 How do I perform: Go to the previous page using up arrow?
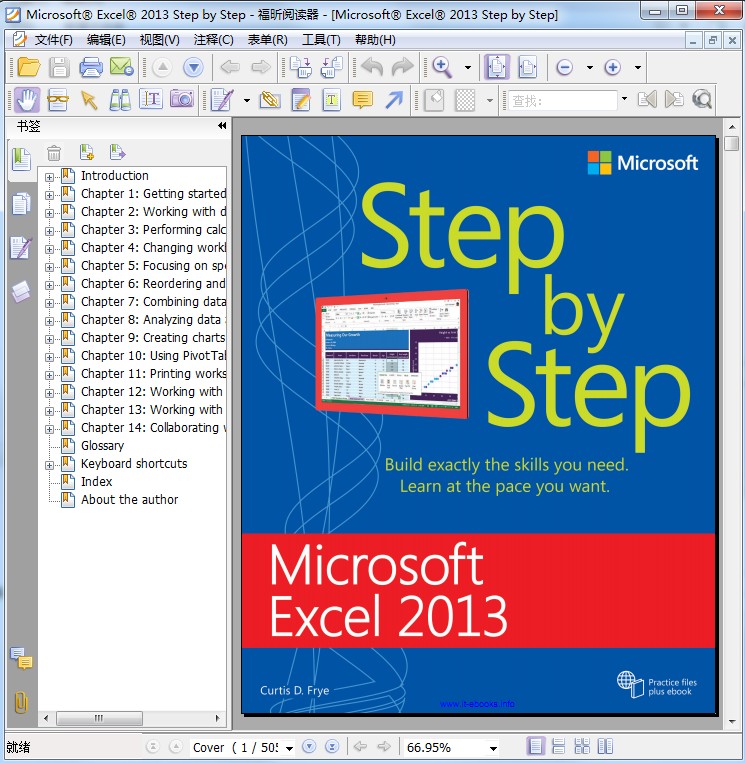coord(163,67)
